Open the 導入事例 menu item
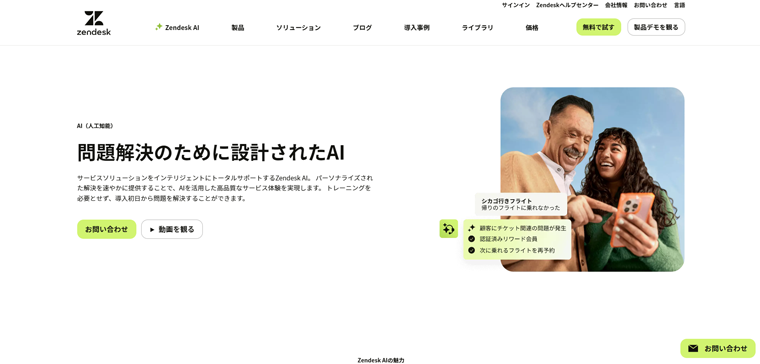This screenshot has width=760, height=364. click(417, 28)
